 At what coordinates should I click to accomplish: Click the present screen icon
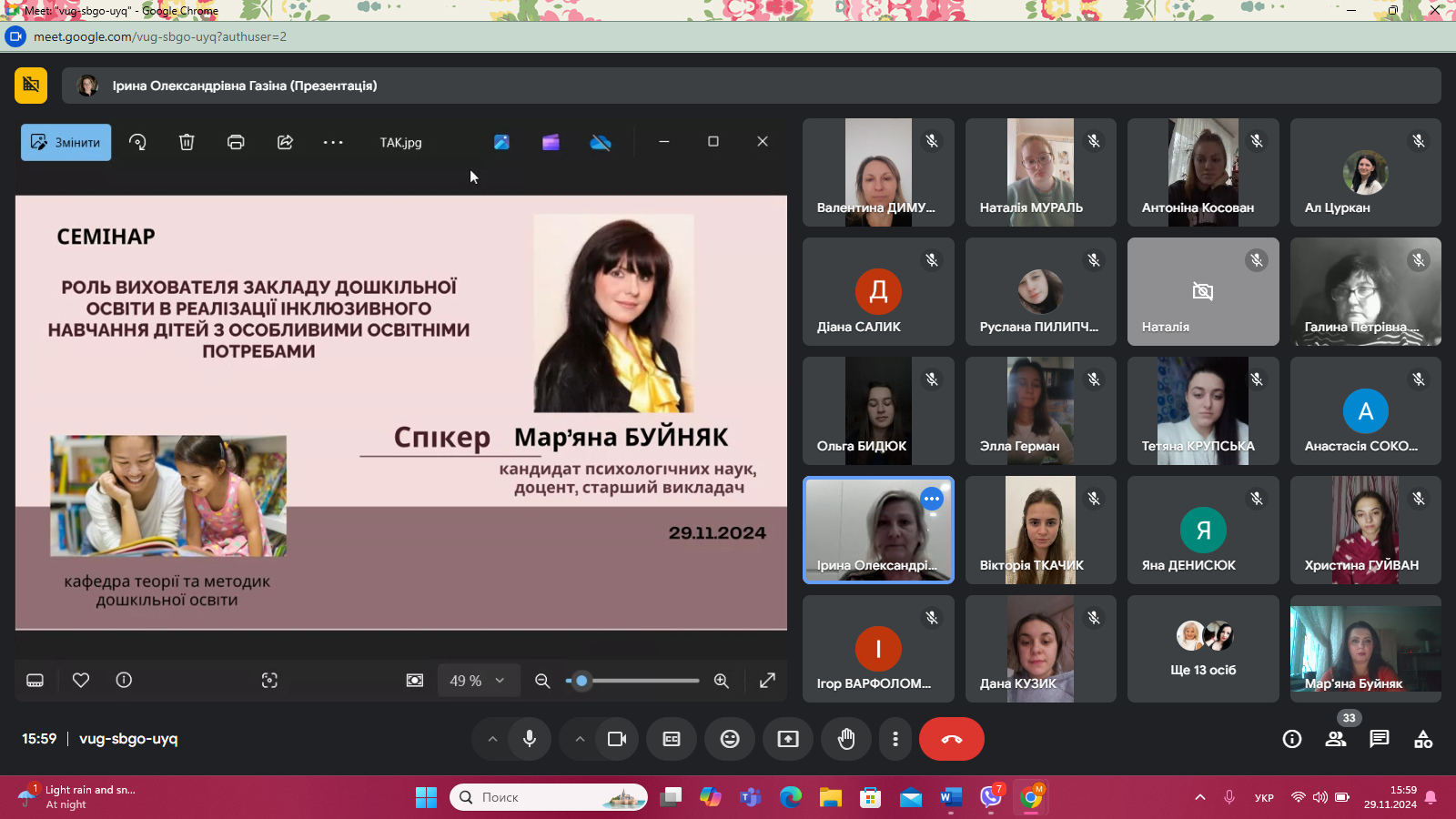tap(788, 739)
